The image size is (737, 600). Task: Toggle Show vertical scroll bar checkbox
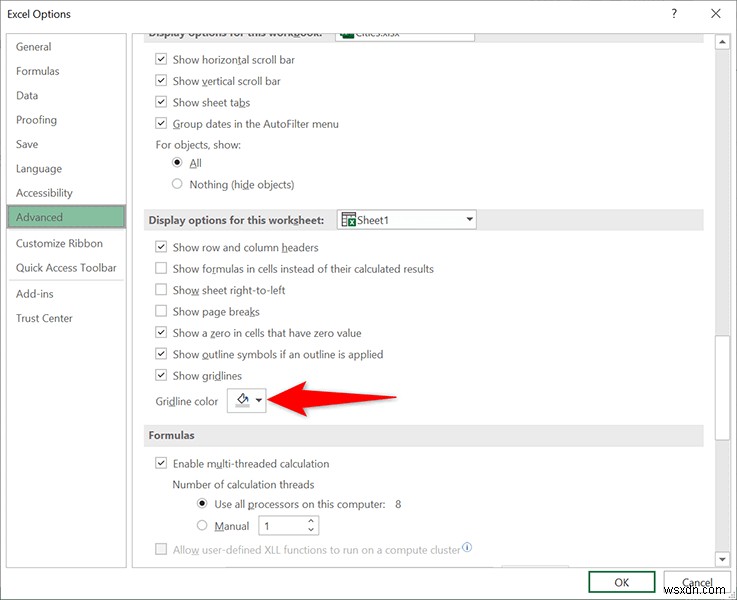[x=161, y=81]
